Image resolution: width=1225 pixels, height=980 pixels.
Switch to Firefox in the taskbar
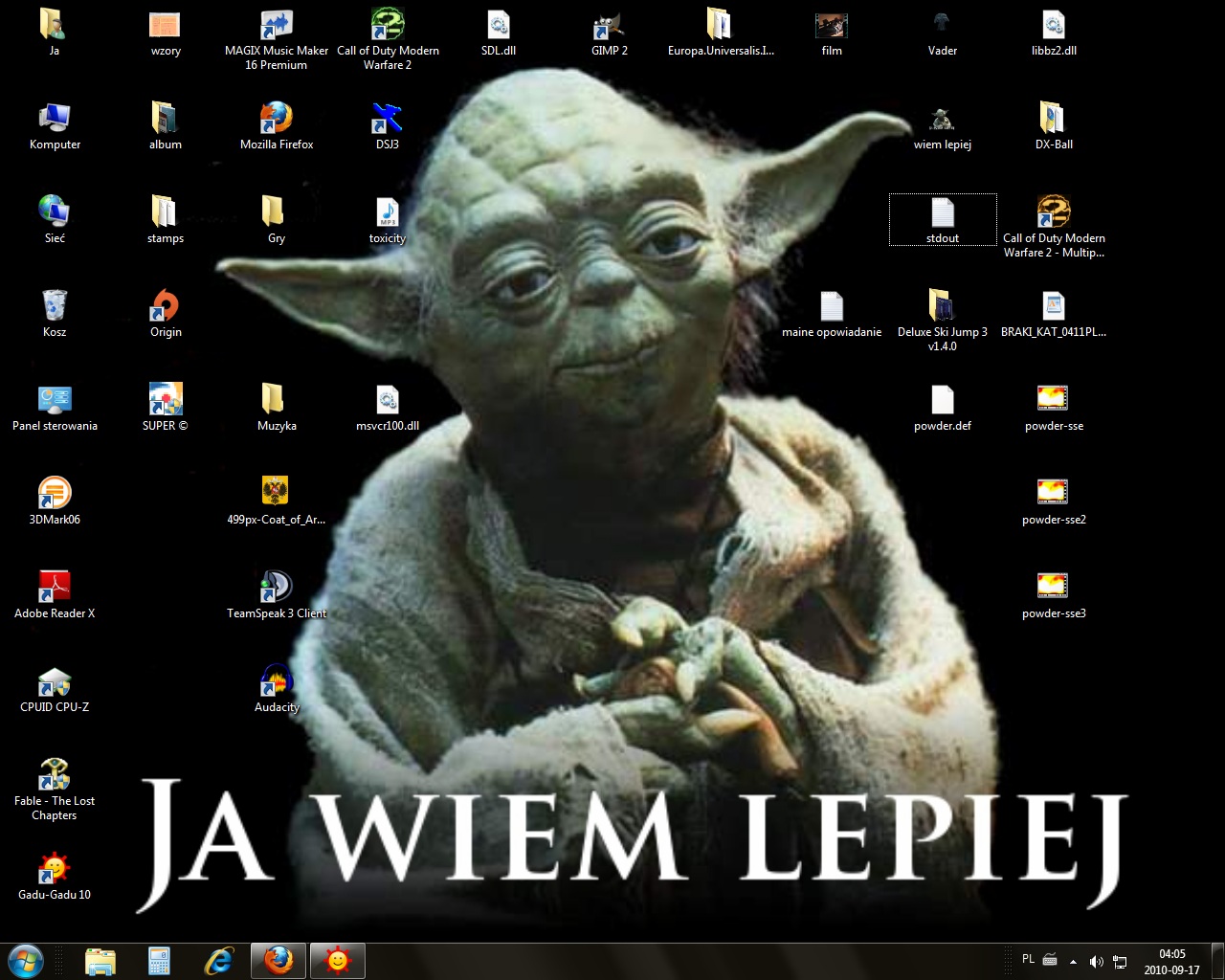click(278, 960)
